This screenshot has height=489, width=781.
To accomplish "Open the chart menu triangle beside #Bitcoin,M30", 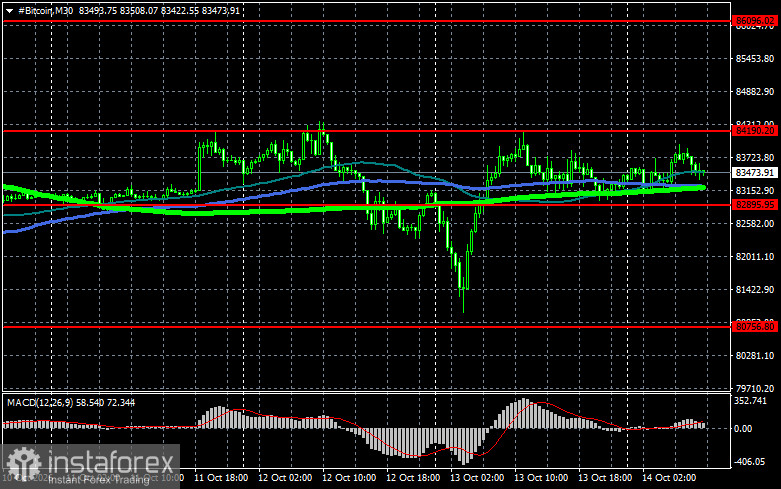I will 9,10.
